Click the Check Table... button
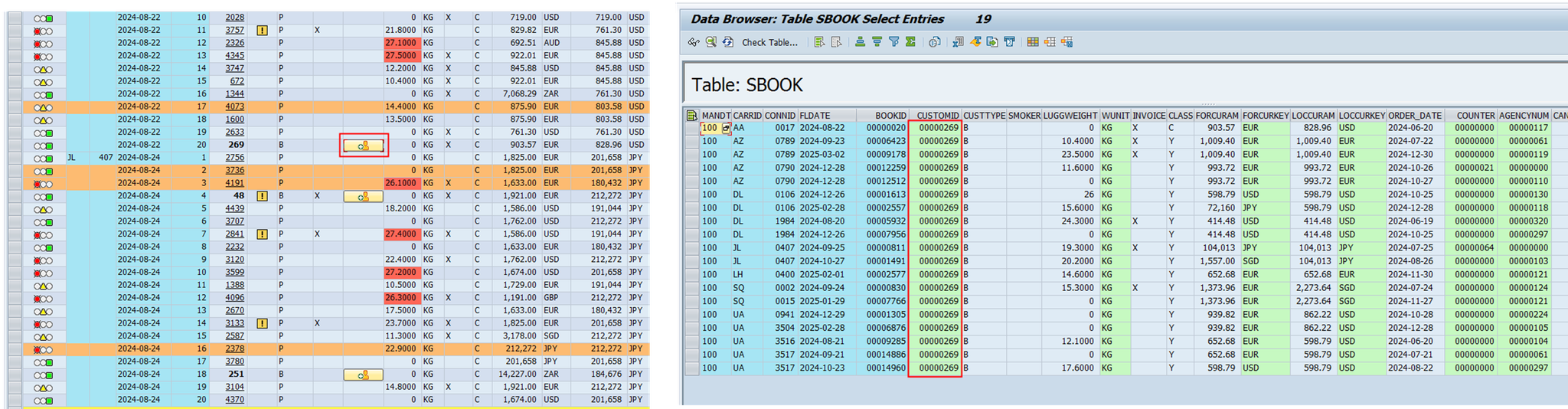 click(769, 42)
